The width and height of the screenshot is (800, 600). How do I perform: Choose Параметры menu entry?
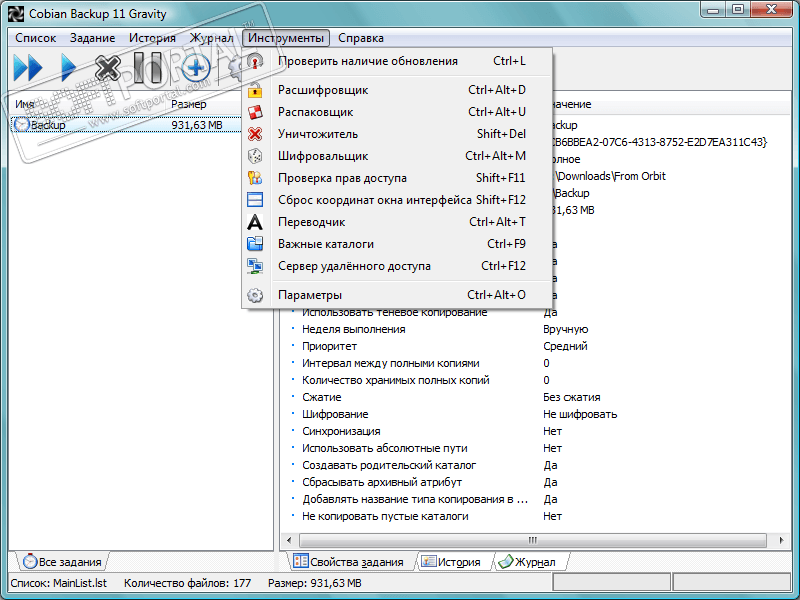point(397,295)
